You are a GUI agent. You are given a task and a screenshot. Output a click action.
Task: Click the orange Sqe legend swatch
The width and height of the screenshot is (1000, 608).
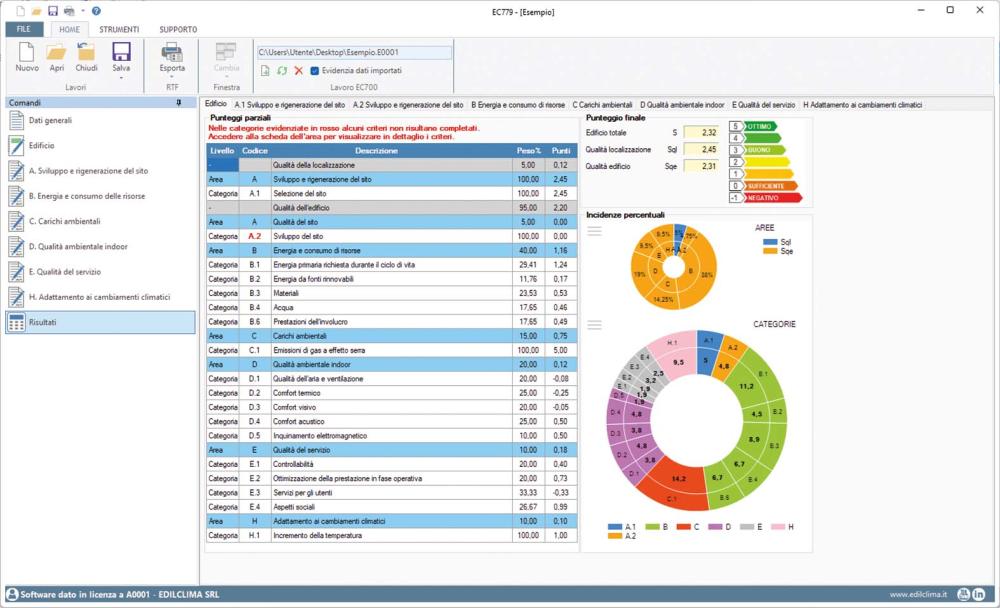point(770,251)
